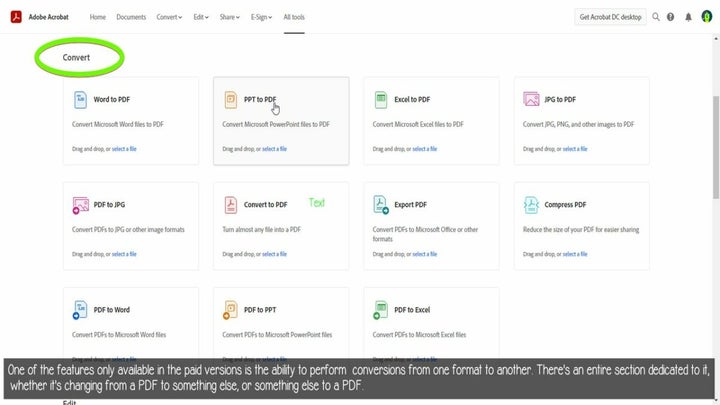Expand the Edit dropdown menu

[x=201, y=17]
